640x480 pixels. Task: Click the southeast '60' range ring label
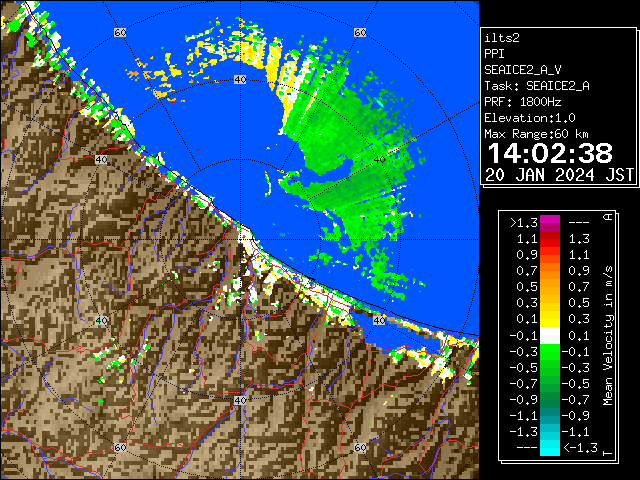coord(360,447)
